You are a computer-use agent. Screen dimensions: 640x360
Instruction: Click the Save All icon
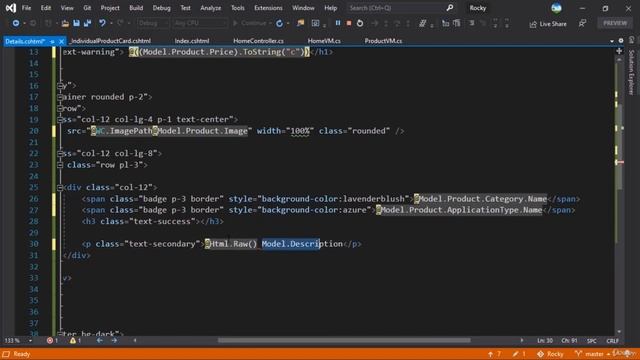[87, 23]
